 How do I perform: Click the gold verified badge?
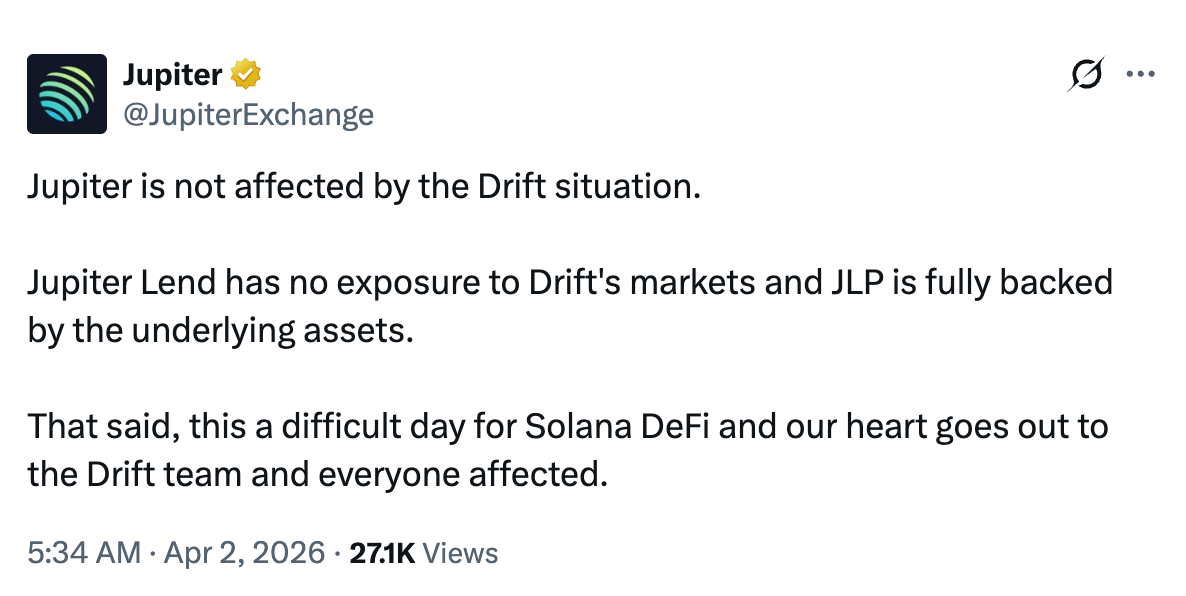point(246,74)
